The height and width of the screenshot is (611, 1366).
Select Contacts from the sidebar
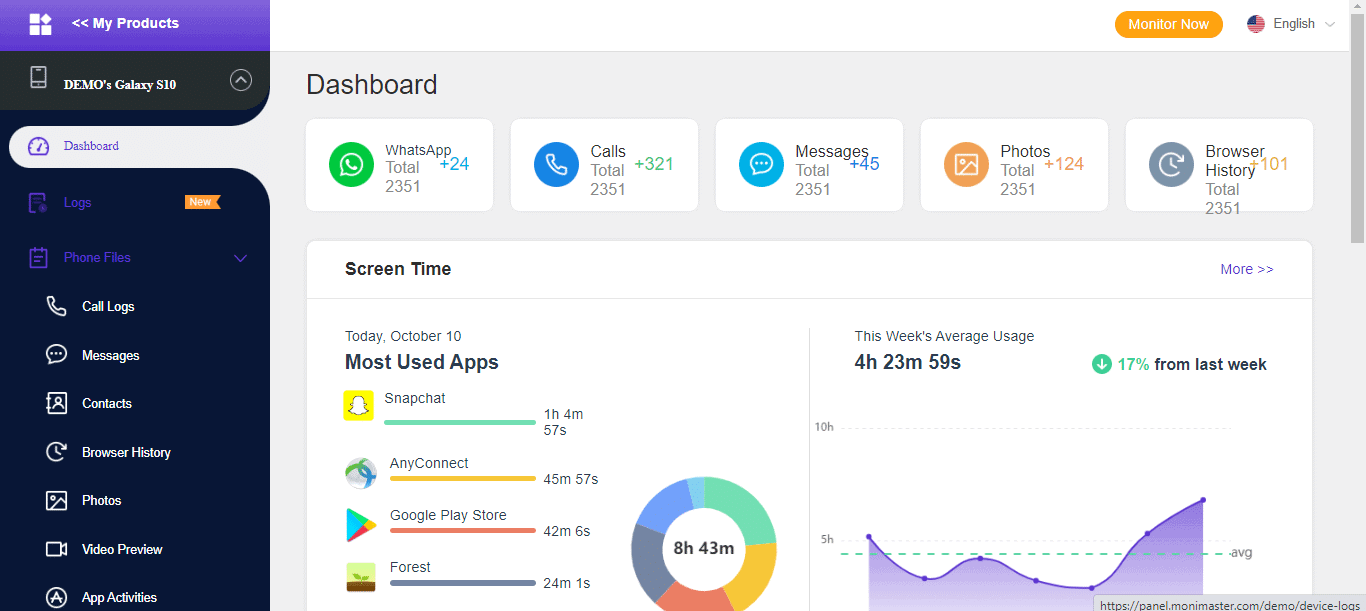(106, 404)
